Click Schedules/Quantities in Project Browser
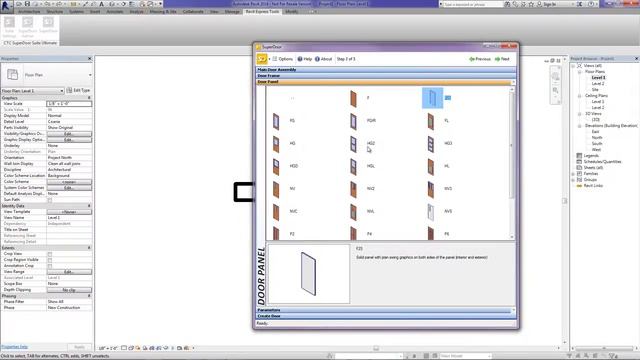Viewport: 640px width, 360px height. pyautogui.click(x=602, y=162)
